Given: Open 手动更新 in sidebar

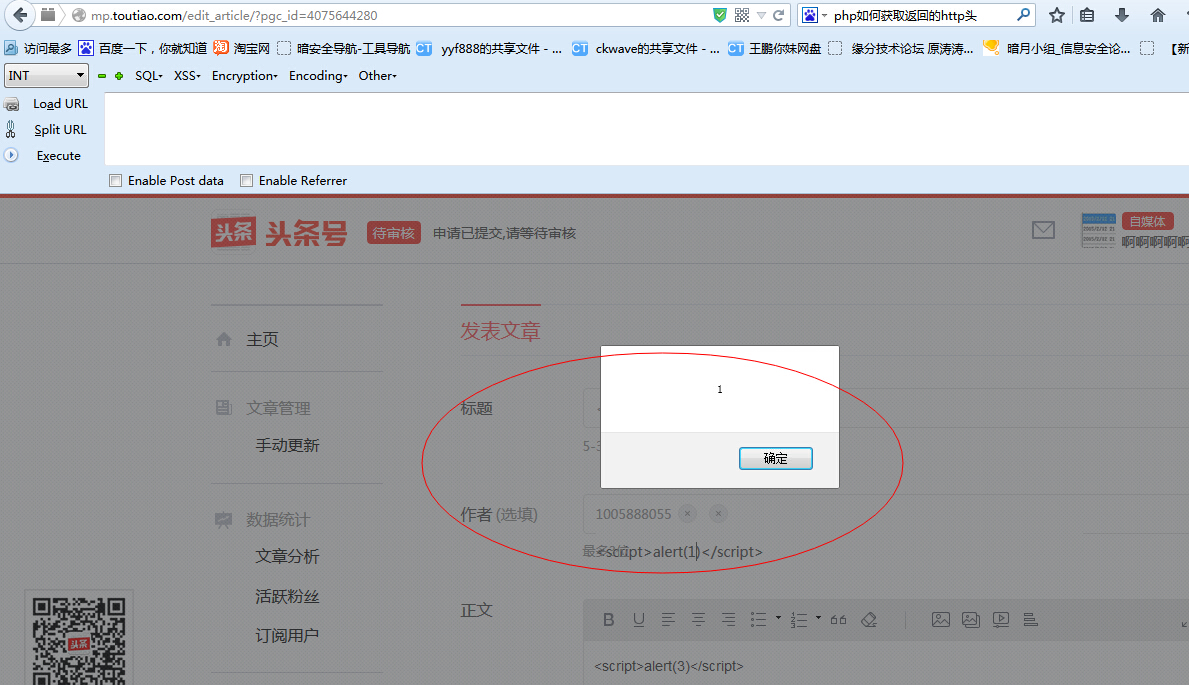Looking at the screenshot, I should tap(287, 445).
